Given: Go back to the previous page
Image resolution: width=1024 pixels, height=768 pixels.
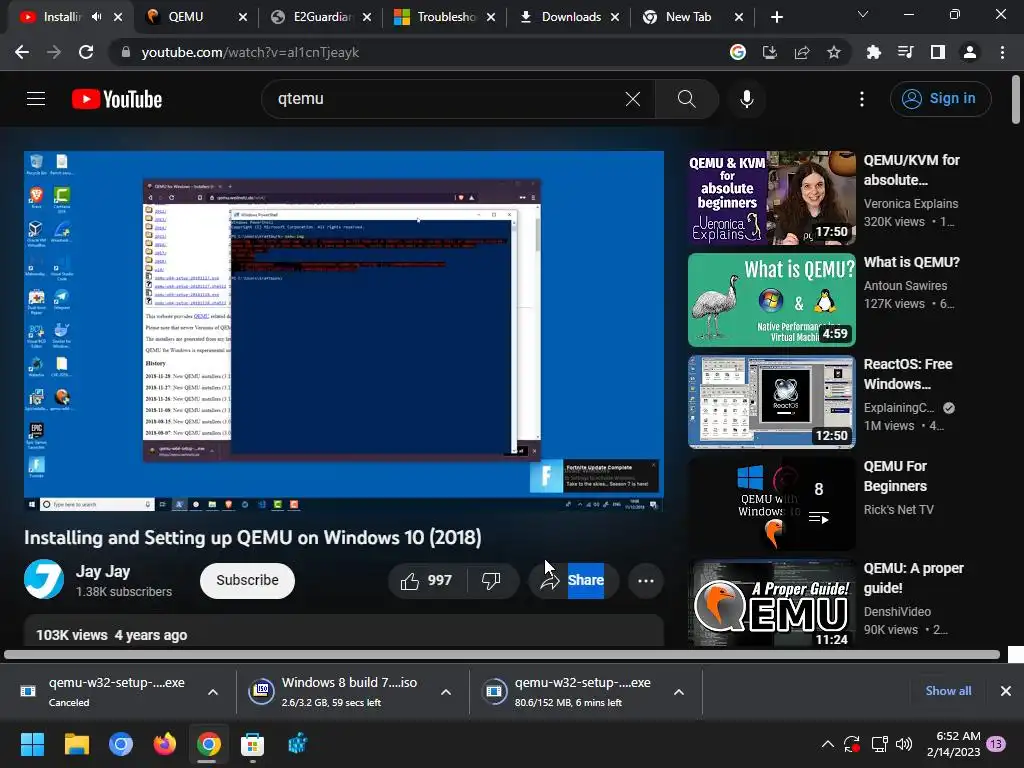Looking at the screenshot, I should click(22, 52).
